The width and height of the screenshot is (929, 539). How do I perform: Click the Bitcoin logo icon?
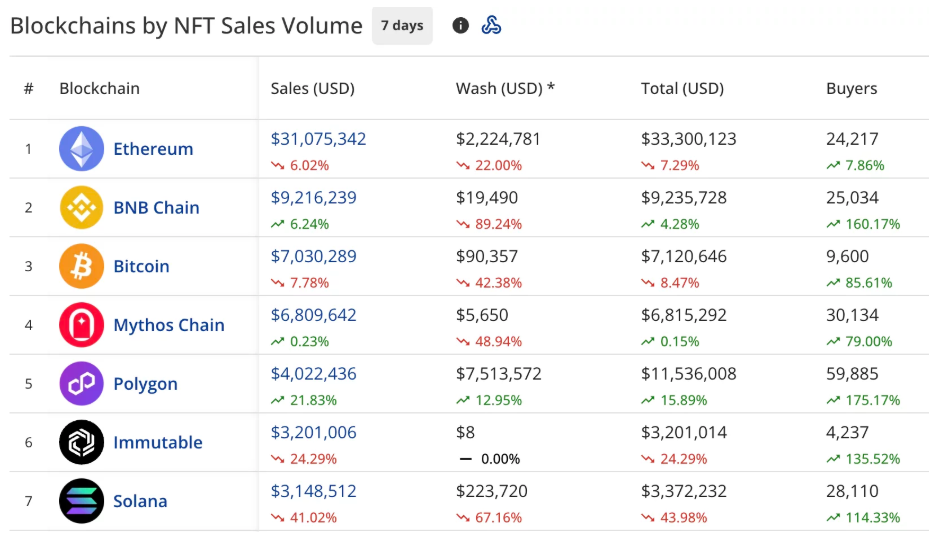coord(81,267)
